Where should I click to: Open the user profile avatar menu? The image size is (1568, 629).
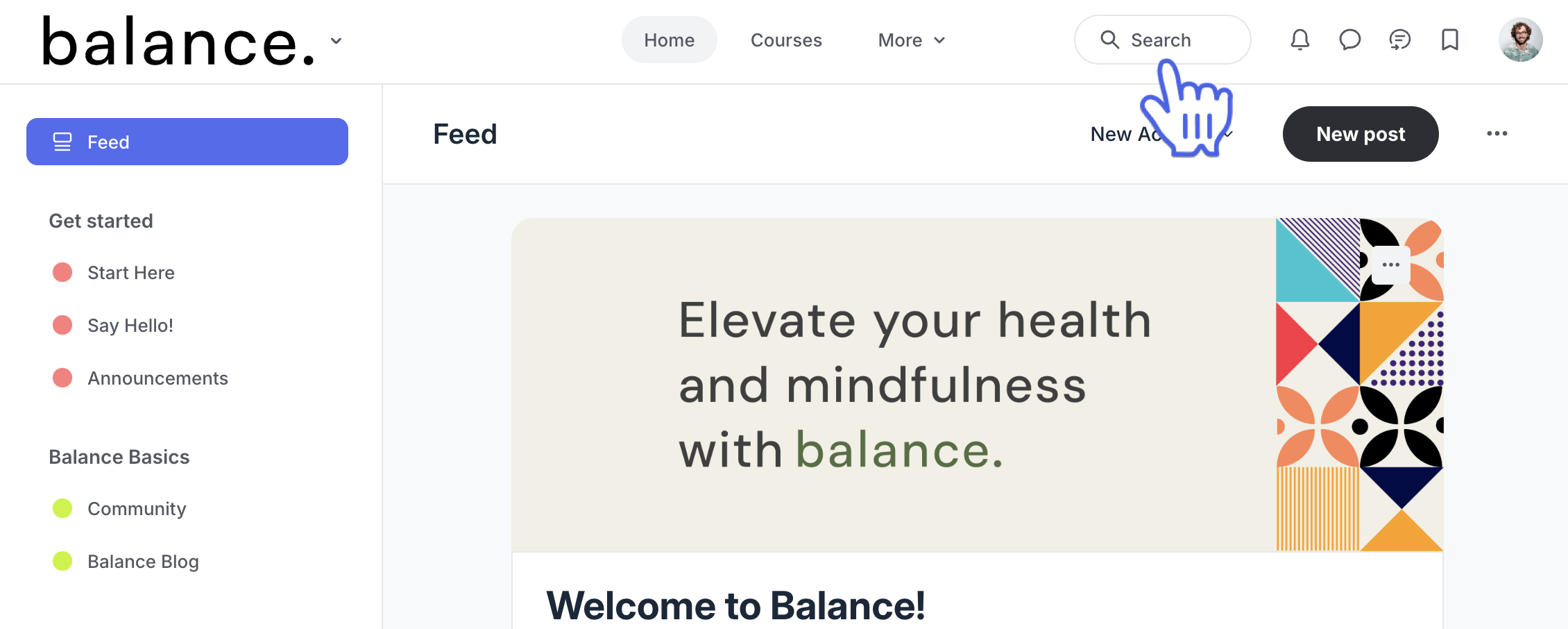[x=1520, y=40]
